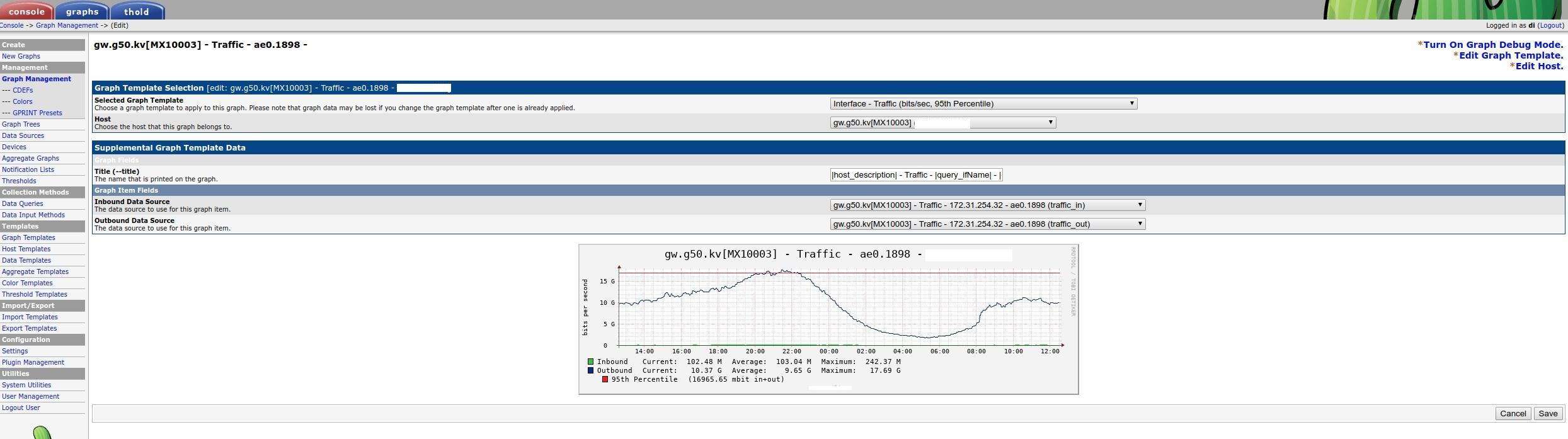The height and width of the screenshot is (439, 1568).
Task: Open Edit Graph Template link
Action: [x=1511, y=55]
